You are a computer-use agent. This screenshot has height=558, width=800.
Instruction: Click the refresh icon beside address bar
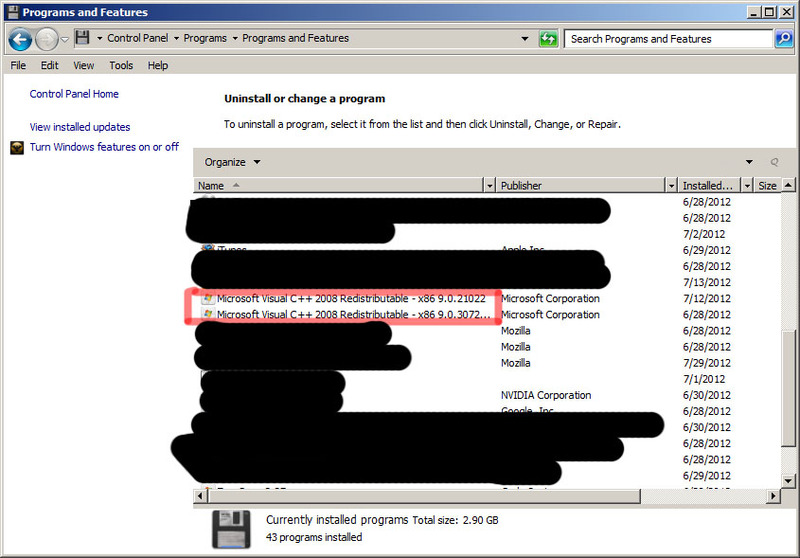pyautogui.click(x=549, y=39)
